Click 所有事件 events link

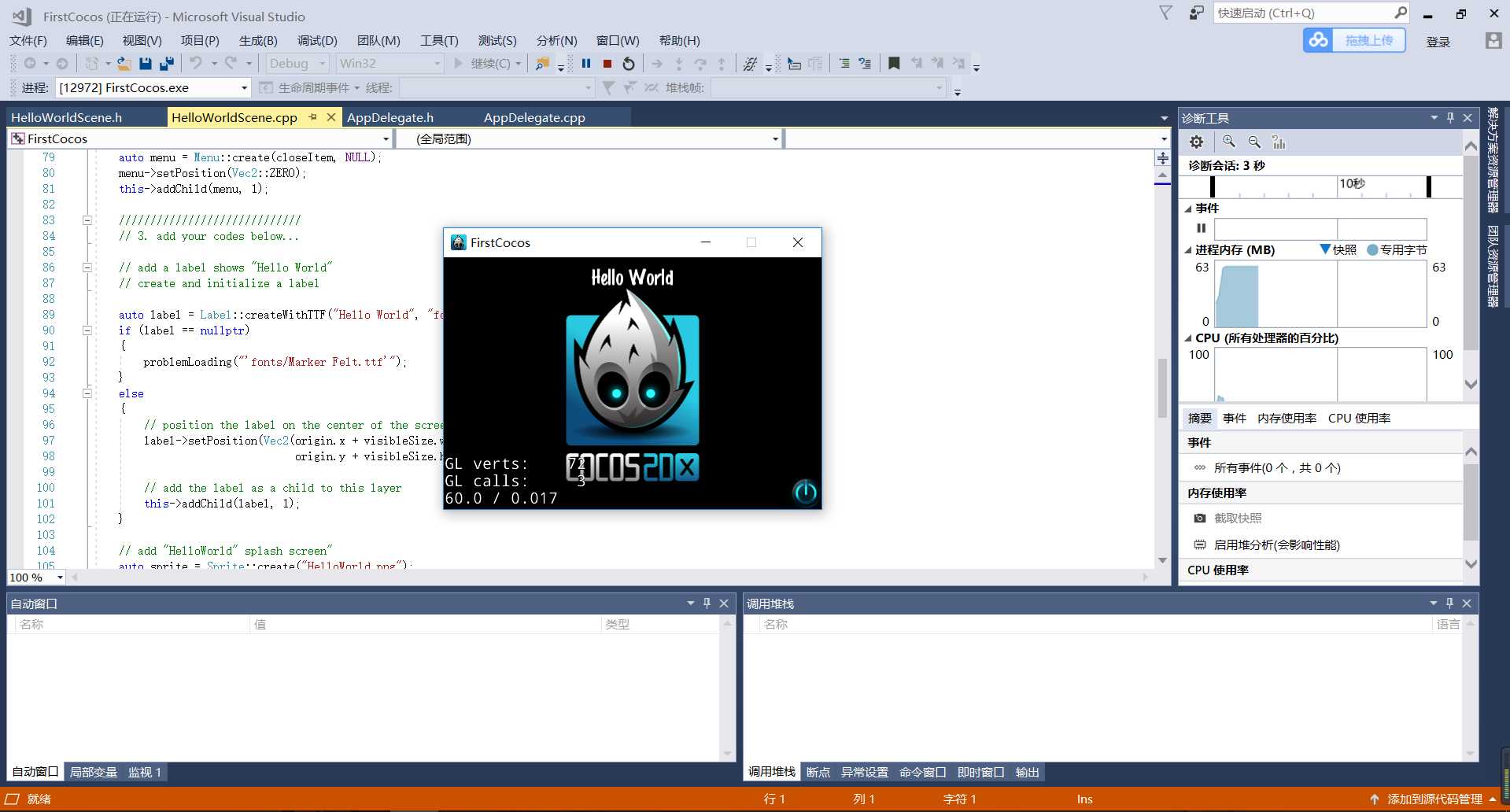[x=1276, y=468]
